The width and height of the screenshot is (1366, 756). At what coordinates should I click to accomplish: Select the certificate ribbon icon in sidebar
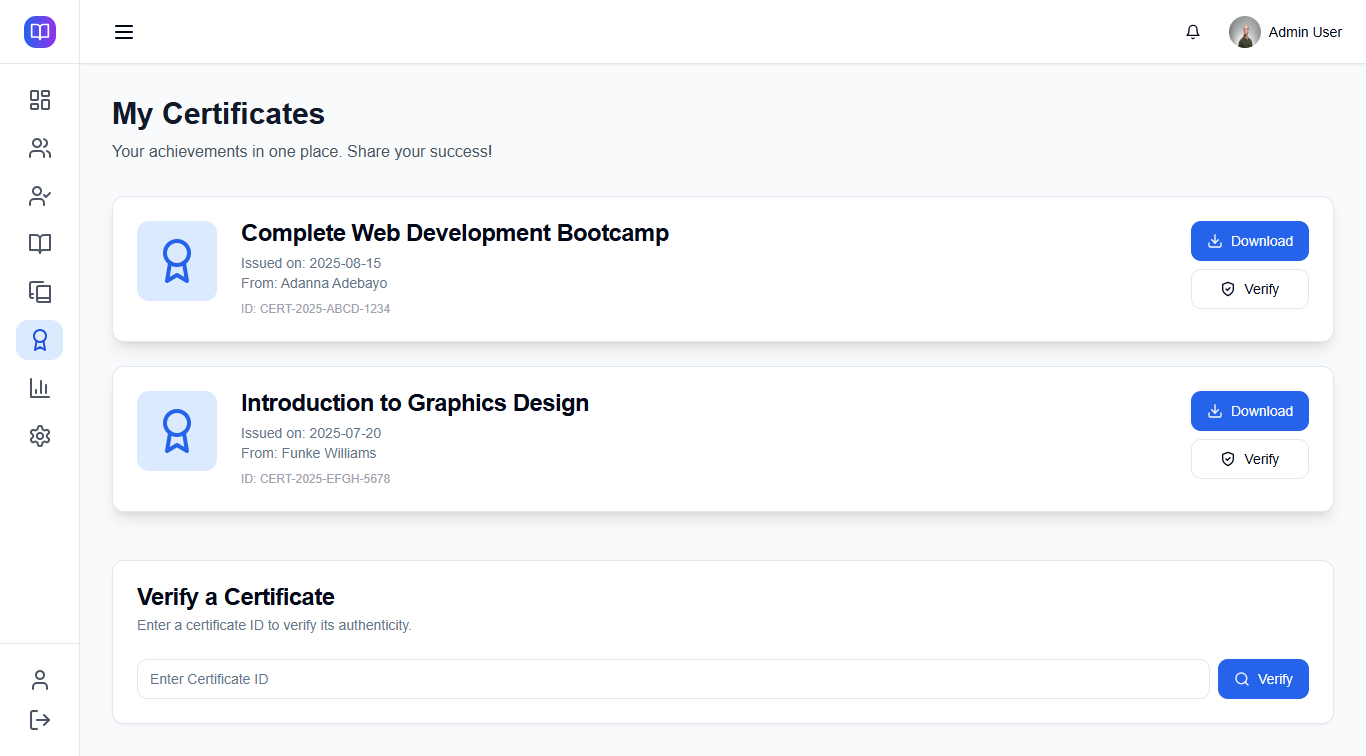40,340
